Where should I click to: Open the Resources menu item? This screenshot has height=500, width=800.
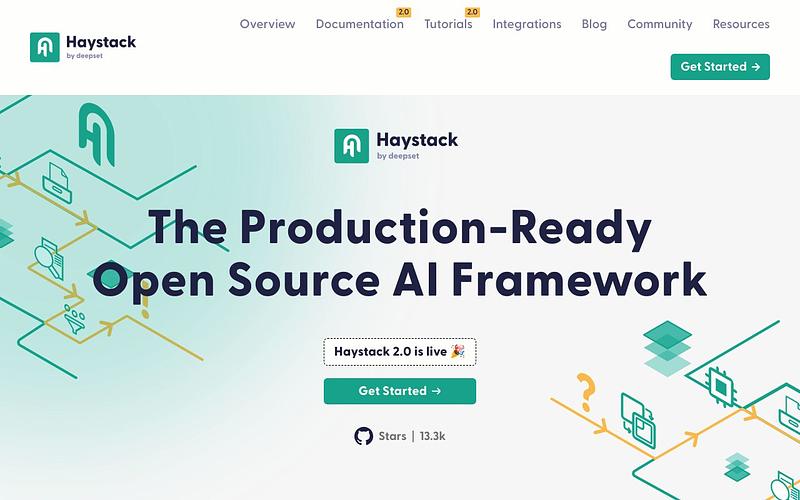741,24
